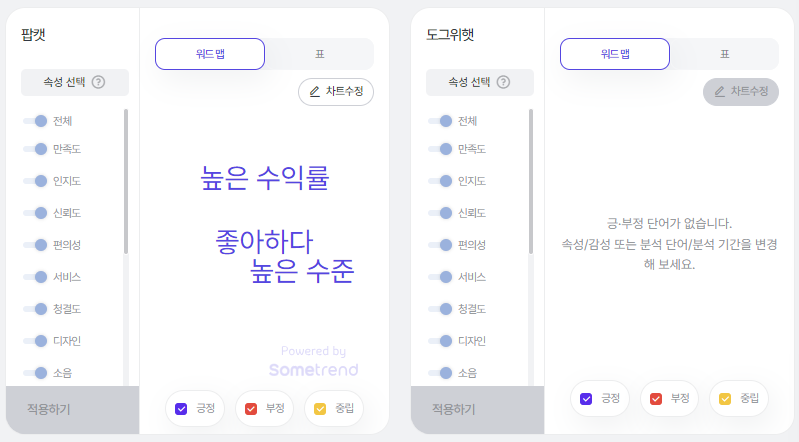Image resolution: width=799 pixels, height=442 pixels.
Task: Uncheck 부정 checkbox in 팝캣 chart
Action: [x=251, y=408]
